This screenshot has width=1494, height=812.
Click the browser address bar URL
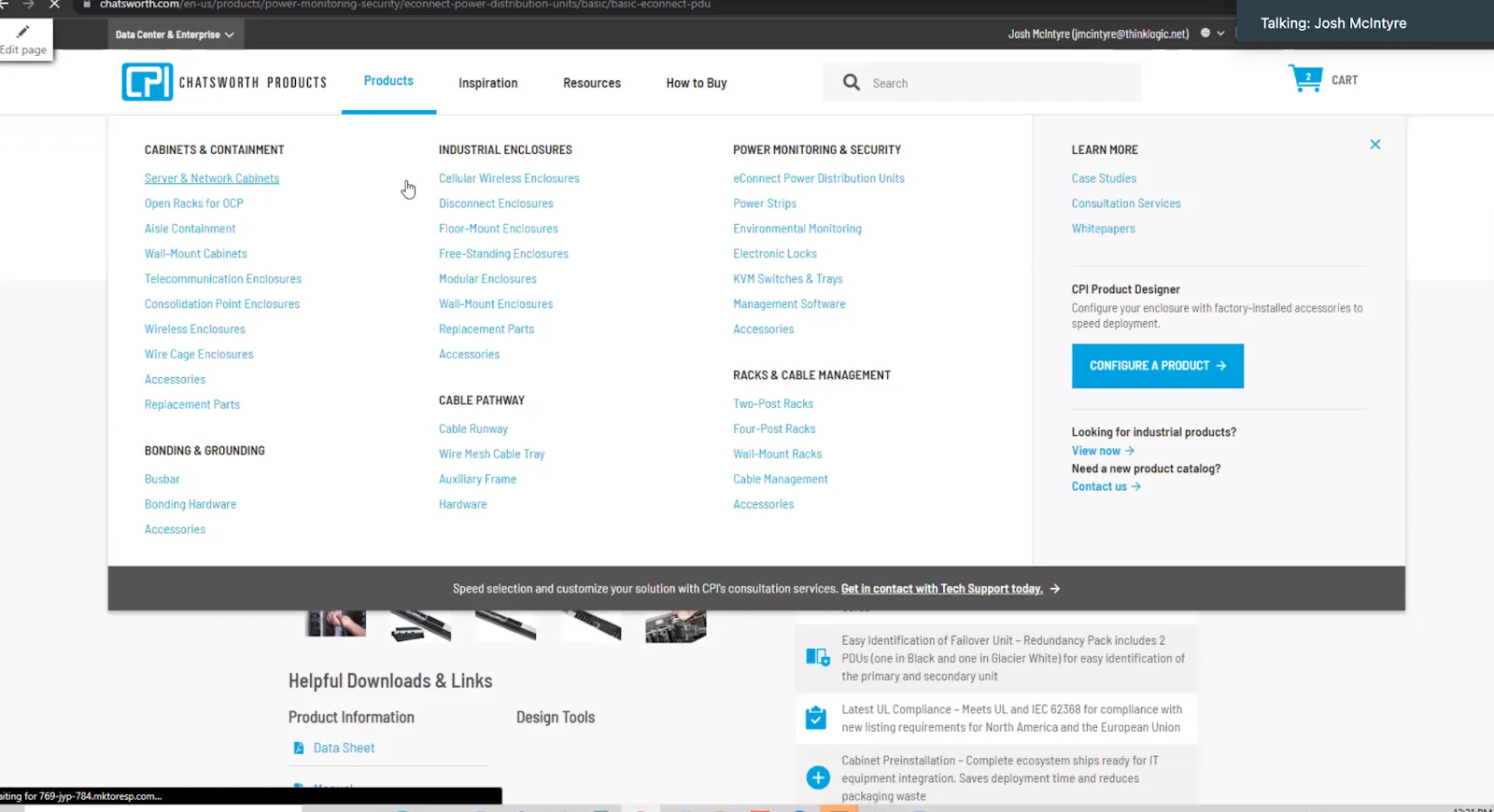point(405,5)
